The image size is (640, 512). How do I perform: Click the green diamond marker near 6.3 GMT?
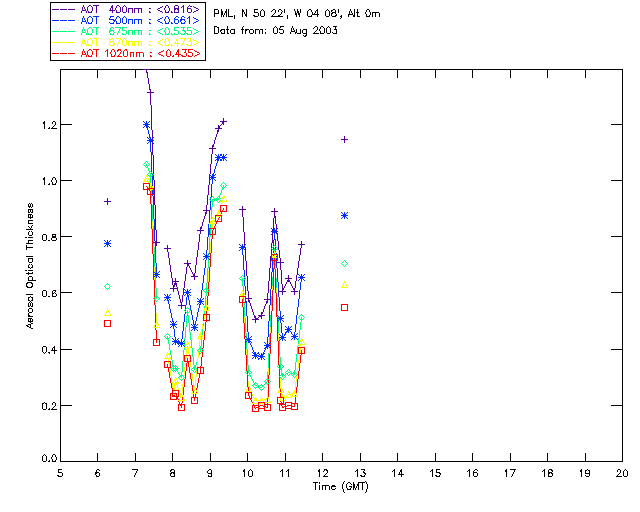coord(107,286)
